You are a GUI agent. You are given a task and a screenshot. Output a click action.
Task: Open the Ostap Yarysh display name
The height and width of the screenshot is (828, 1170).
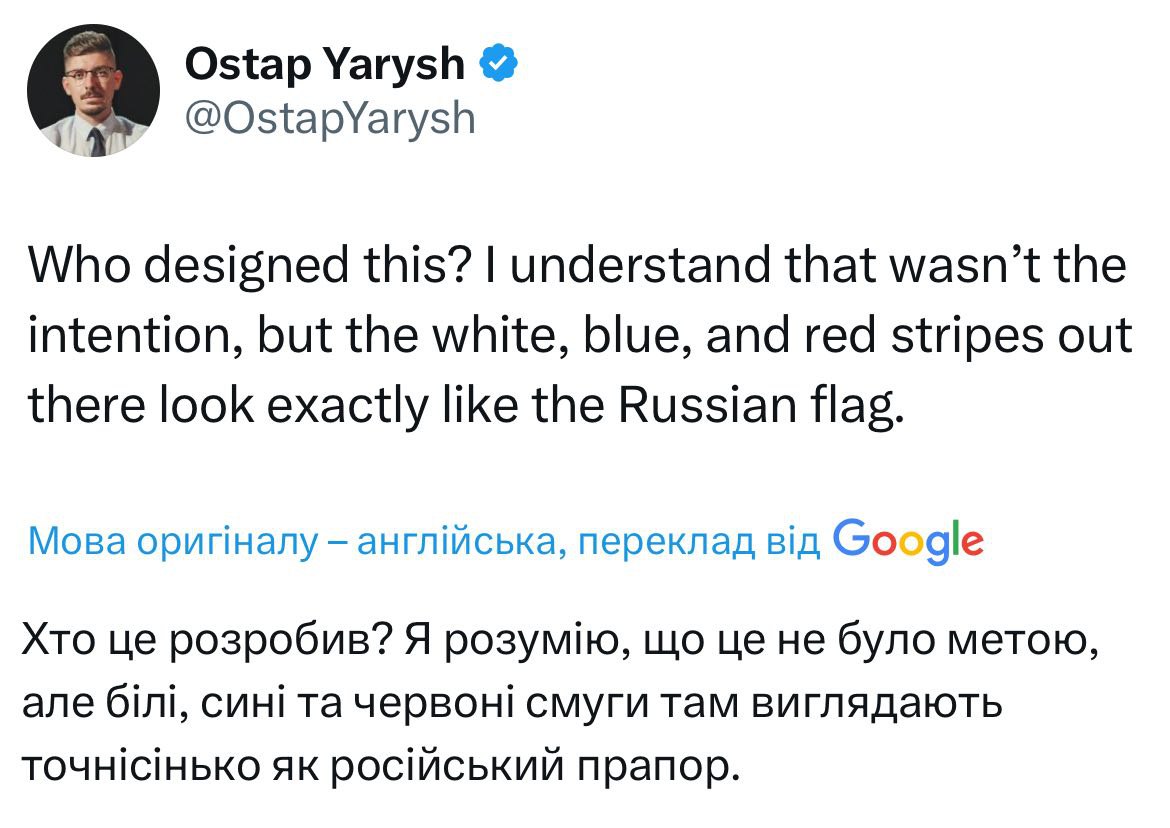(x=325, y=66)
